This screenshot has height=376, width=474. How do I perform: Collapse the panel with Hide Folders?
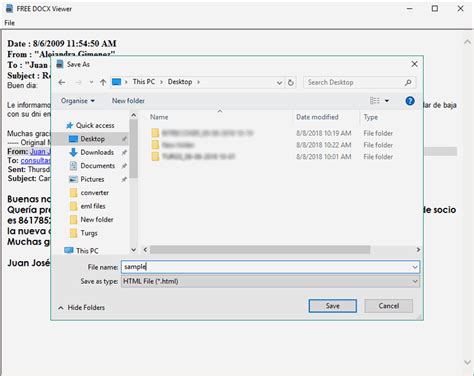click(x=82, y=307)
